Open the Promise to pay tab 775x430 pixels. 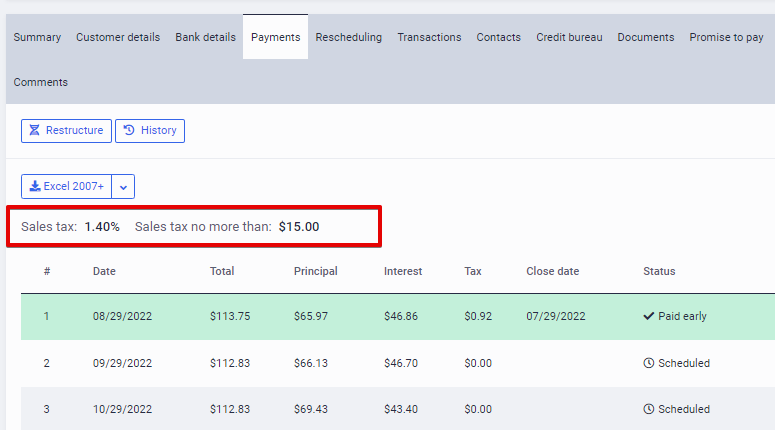[726, 37]
